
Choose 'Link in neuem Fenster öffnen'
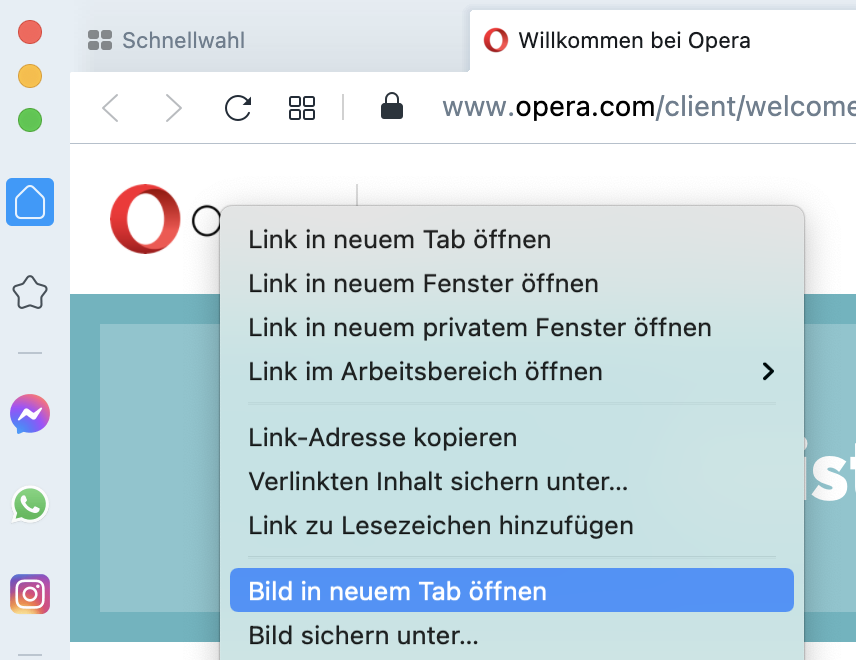[423, 284]
